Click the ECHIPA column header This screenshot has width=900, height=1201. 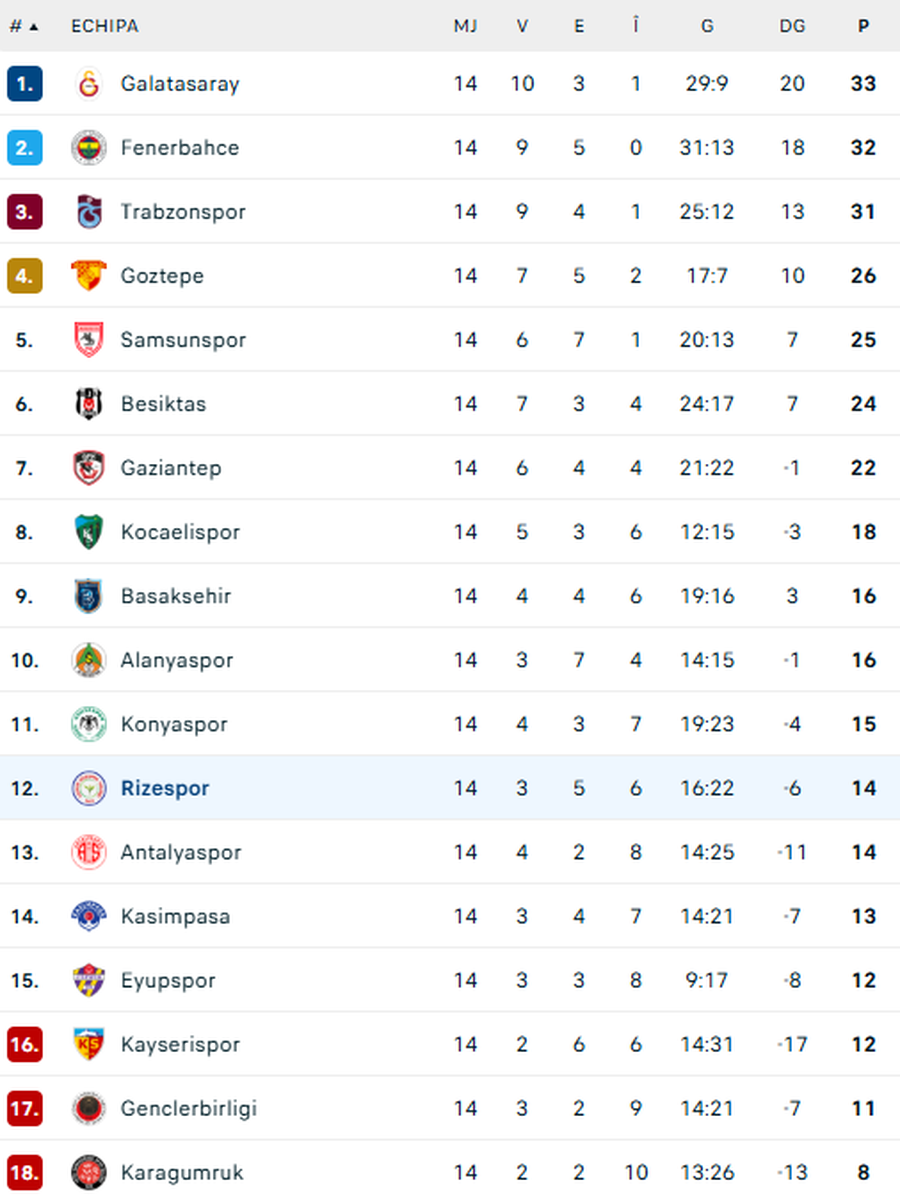104,26
